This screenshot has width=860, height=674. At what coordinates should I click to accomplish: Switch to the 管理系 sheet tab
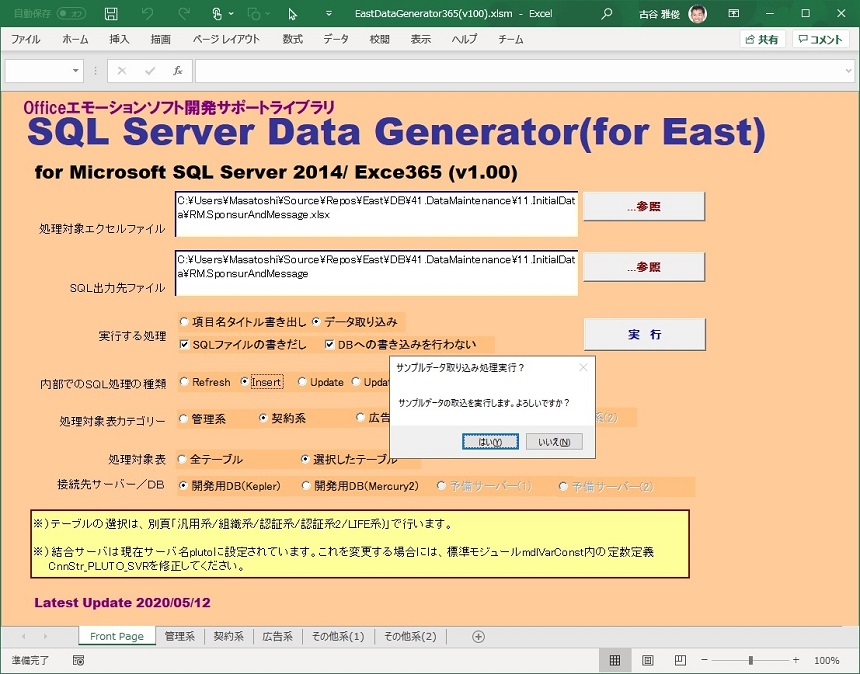click(180, 636)
